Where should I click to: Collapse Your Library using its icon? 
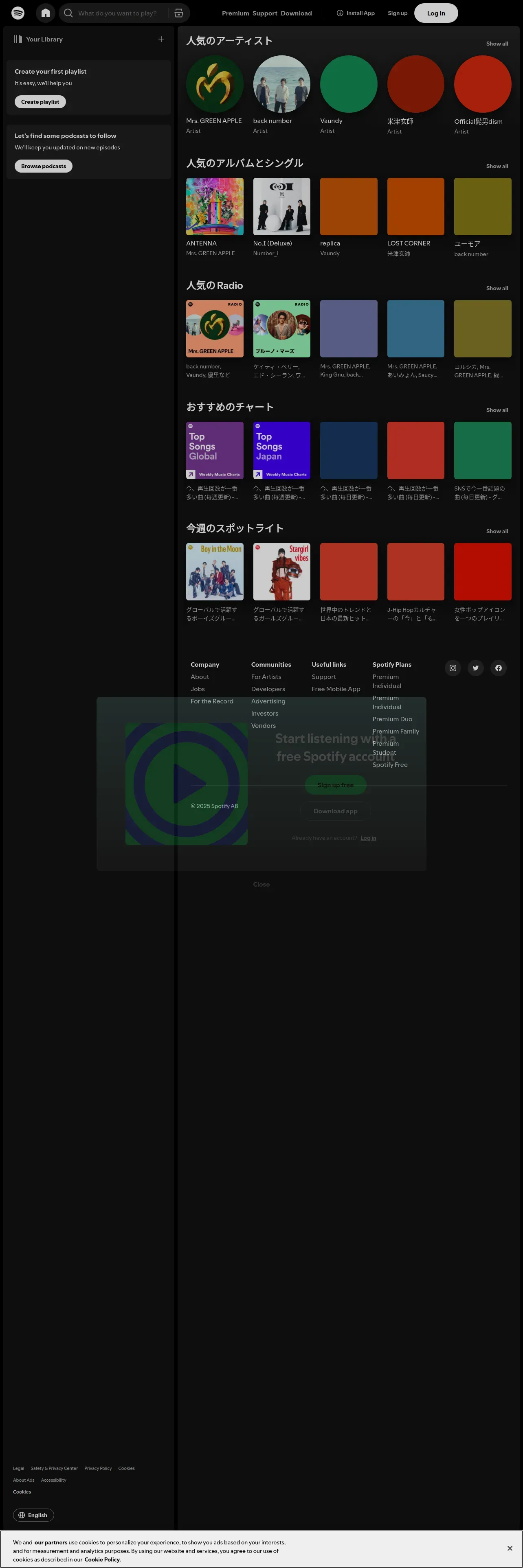click(18, 39)
